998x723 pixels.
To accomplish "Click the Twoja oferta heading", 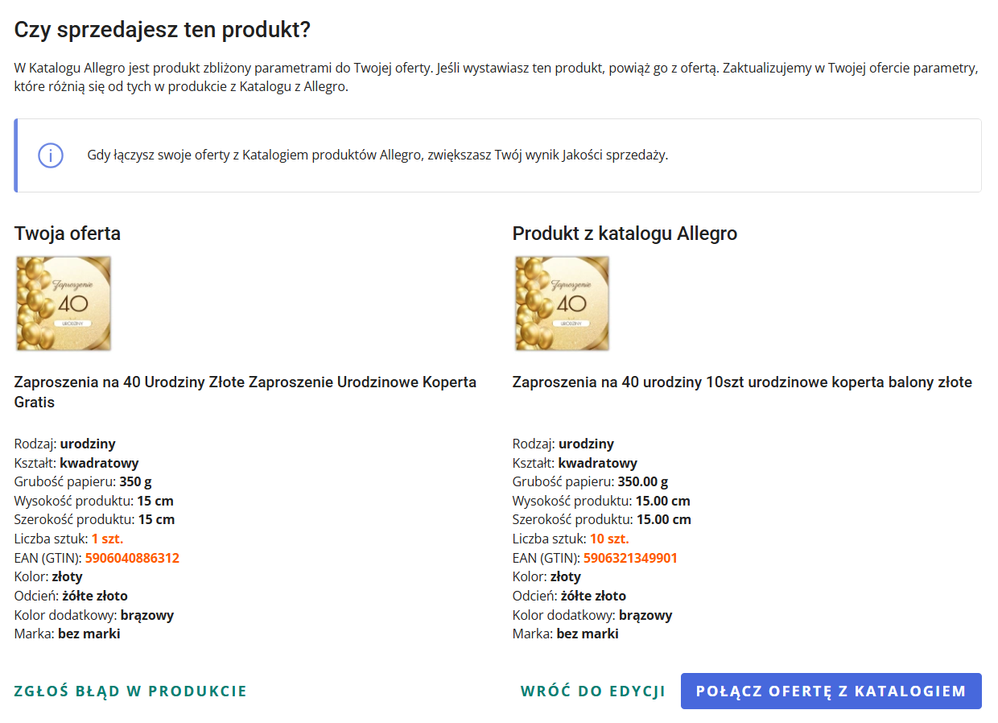I will click(67, 234).
